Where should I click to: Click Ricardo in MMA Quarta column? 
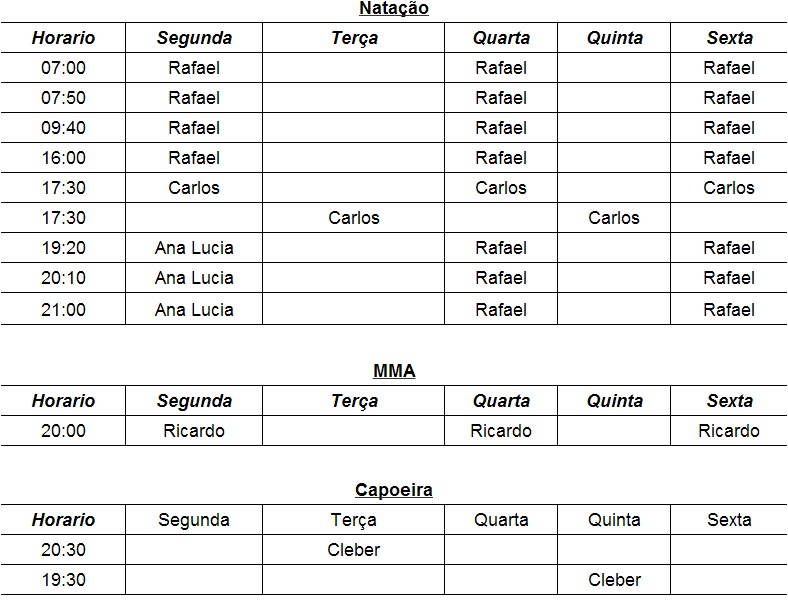point(501,431)
